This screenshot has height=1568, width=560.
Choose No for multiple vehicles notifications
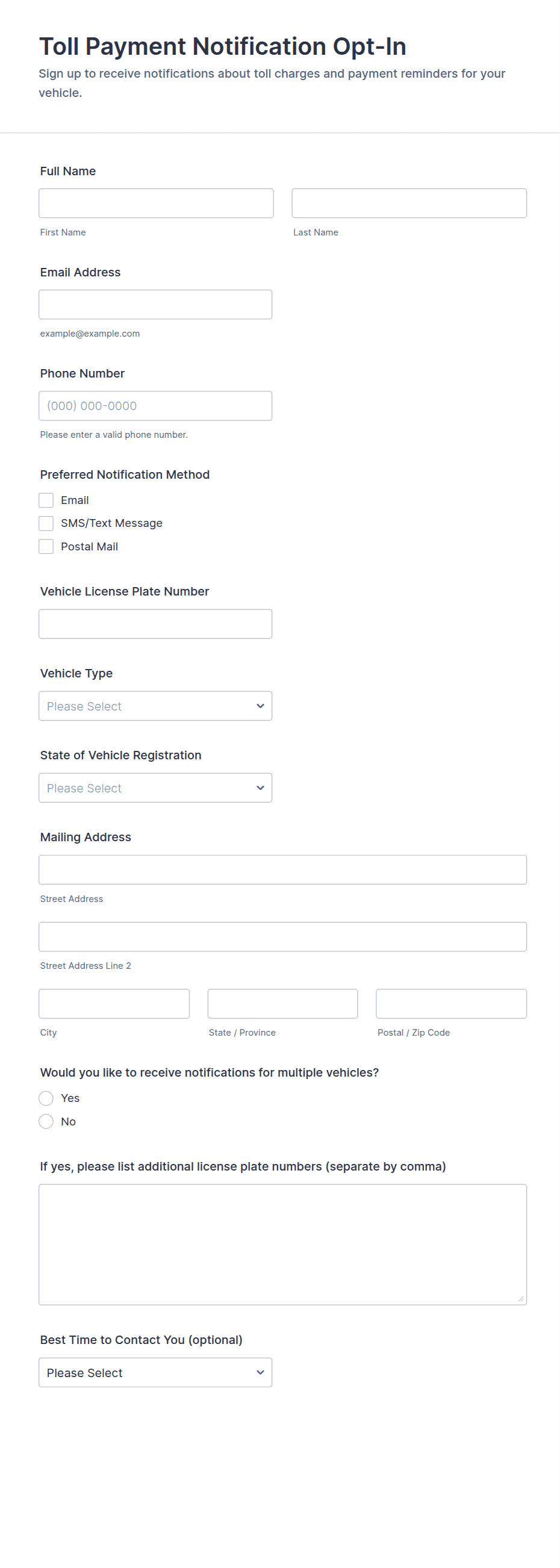pos(46,1121)
